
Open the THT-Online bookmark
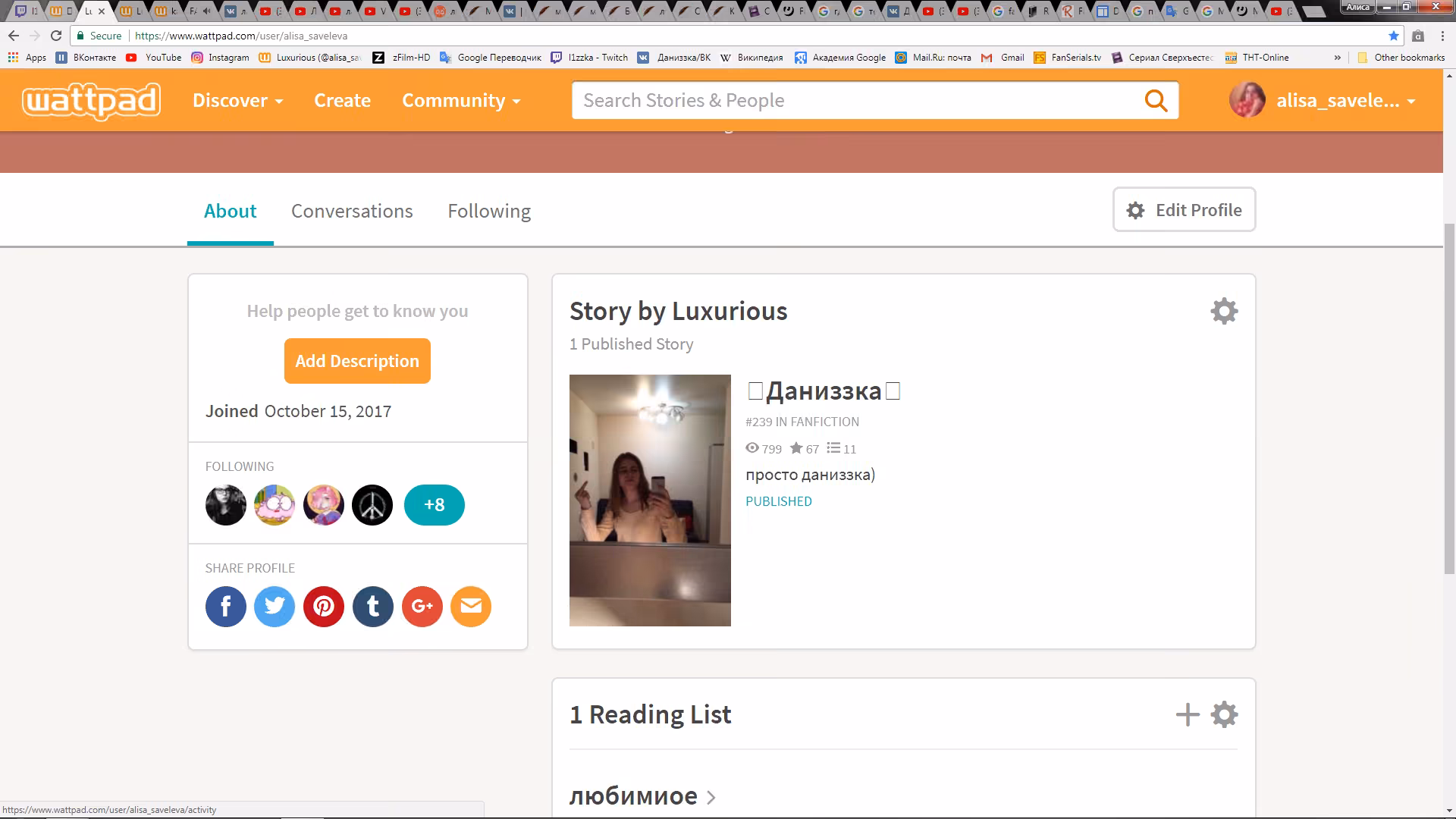pyautogui.click(x=1257, y=58)
